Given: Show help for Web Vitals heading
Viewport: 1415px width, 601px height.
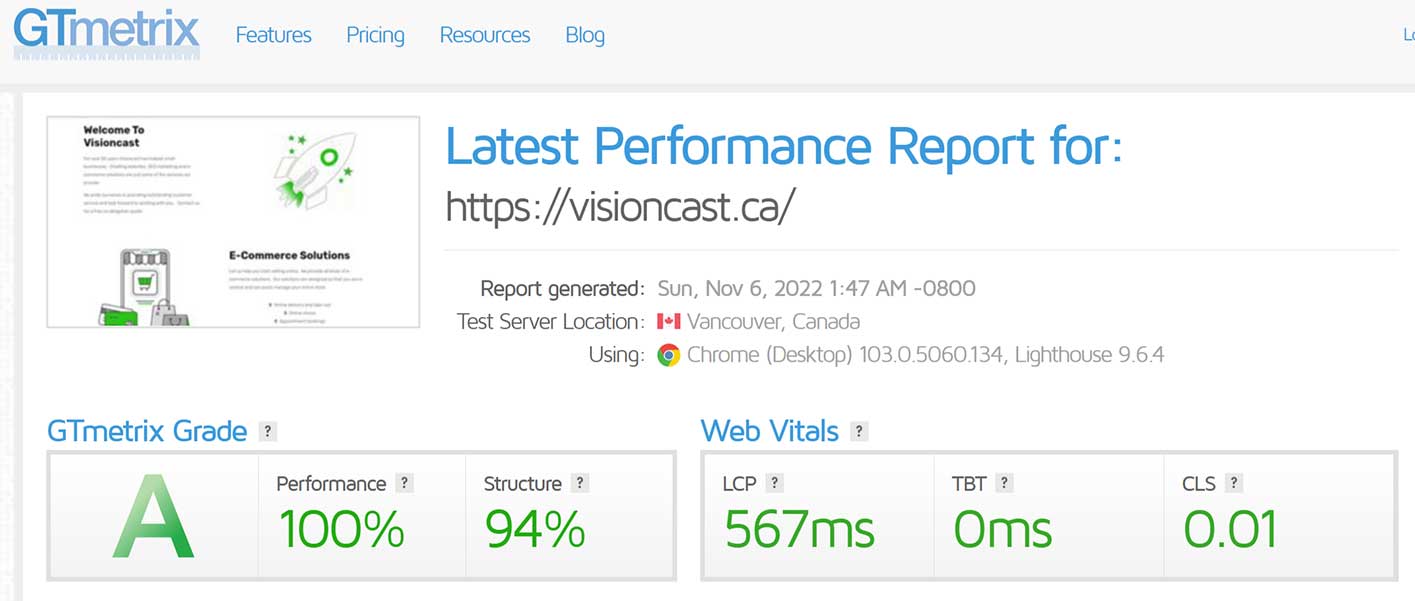Looking at the screenshot, I should [x=859, y=432].
